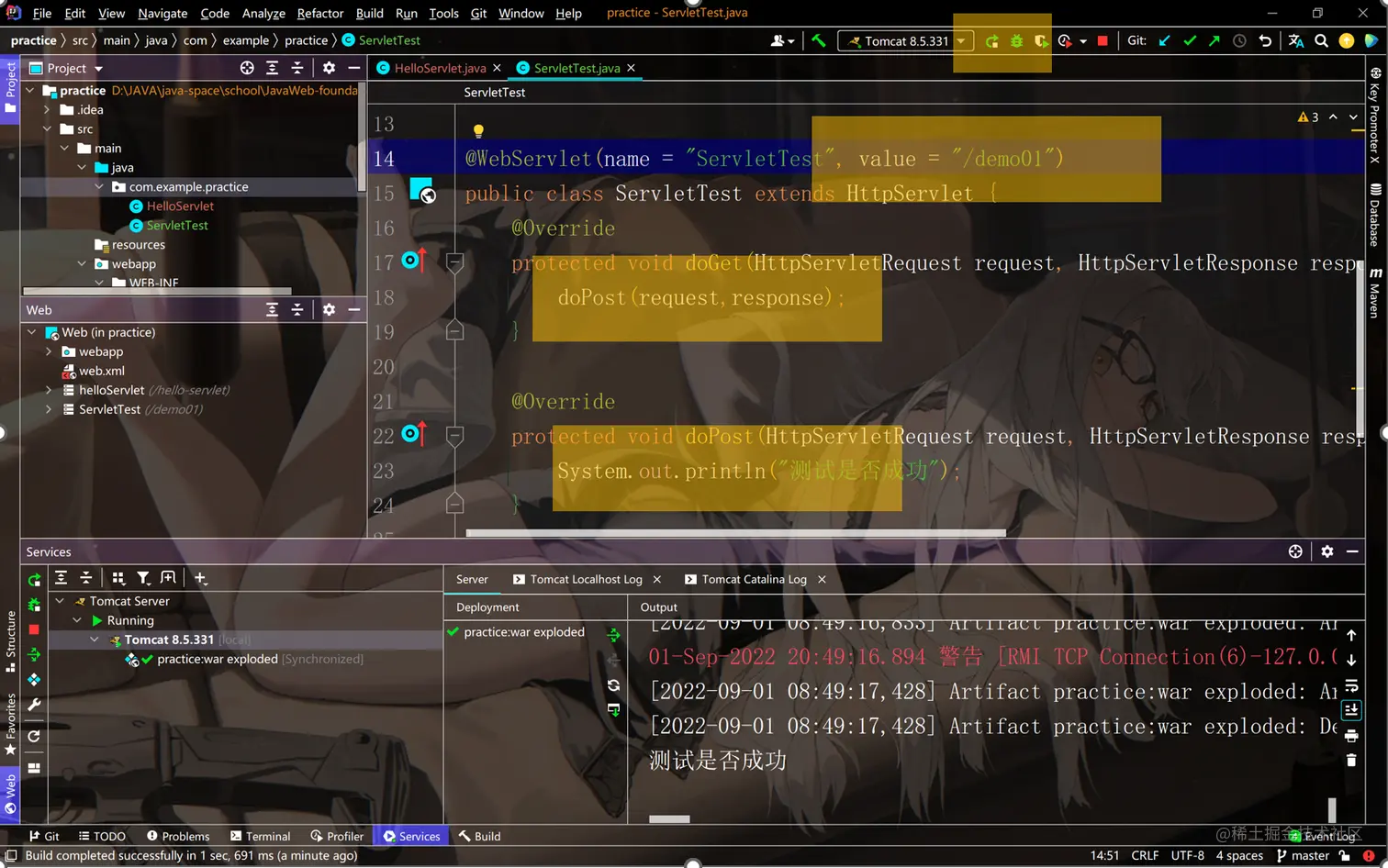Open Web panel settings gear
The height and width of the screenshot is (868, 1388).
tap(329, 310)
